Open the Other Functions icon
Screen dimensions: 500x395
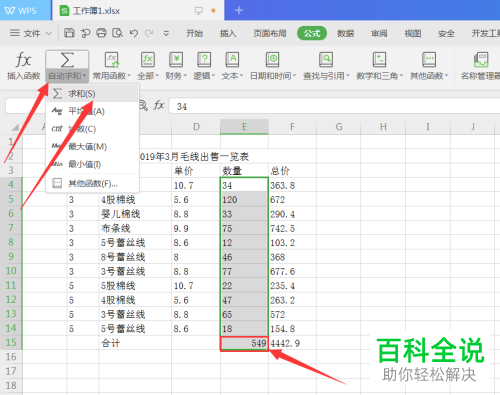(x=429, y=60)
